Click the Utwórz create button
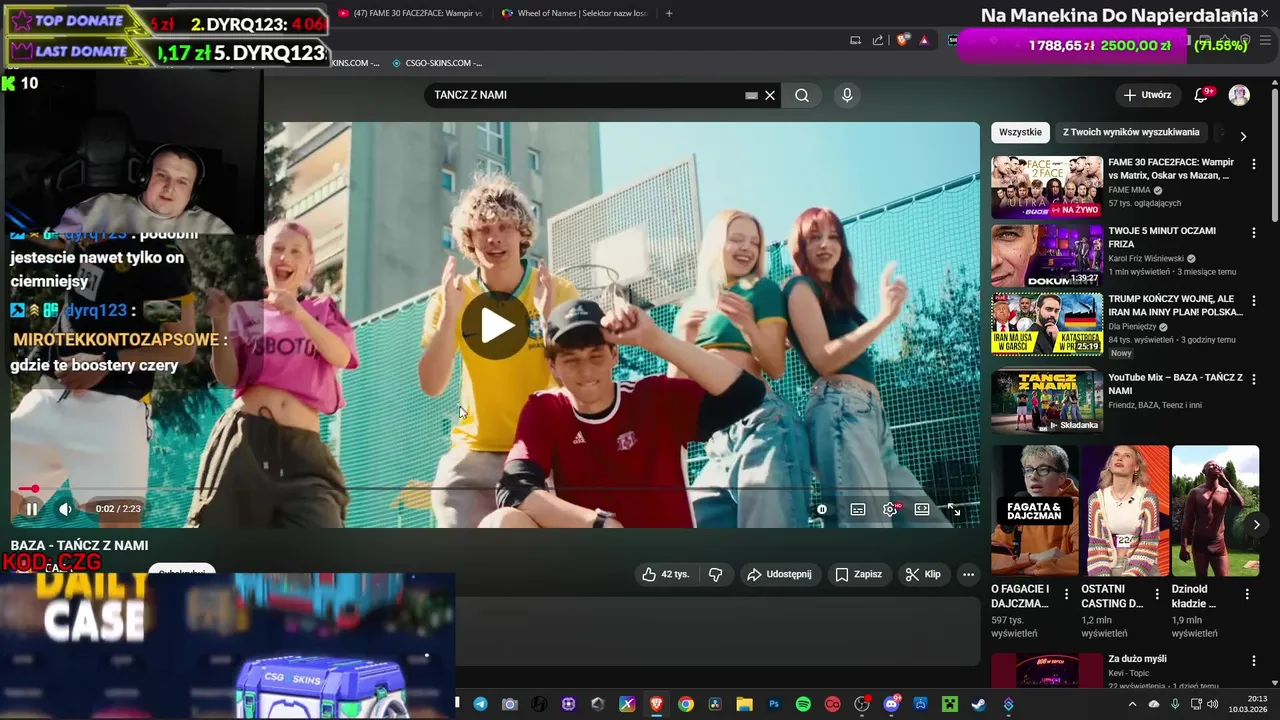This screenshot has height=720, width=1280. tap(1146, 95)
